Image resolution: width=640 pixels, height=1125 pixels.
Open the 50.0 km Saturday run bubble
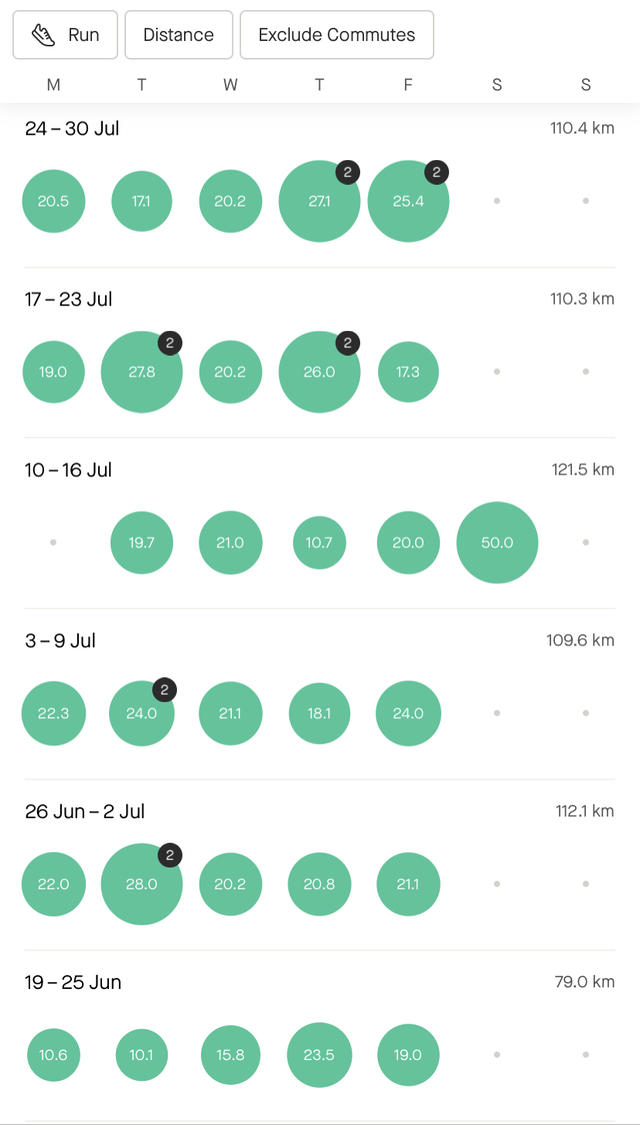497,542
